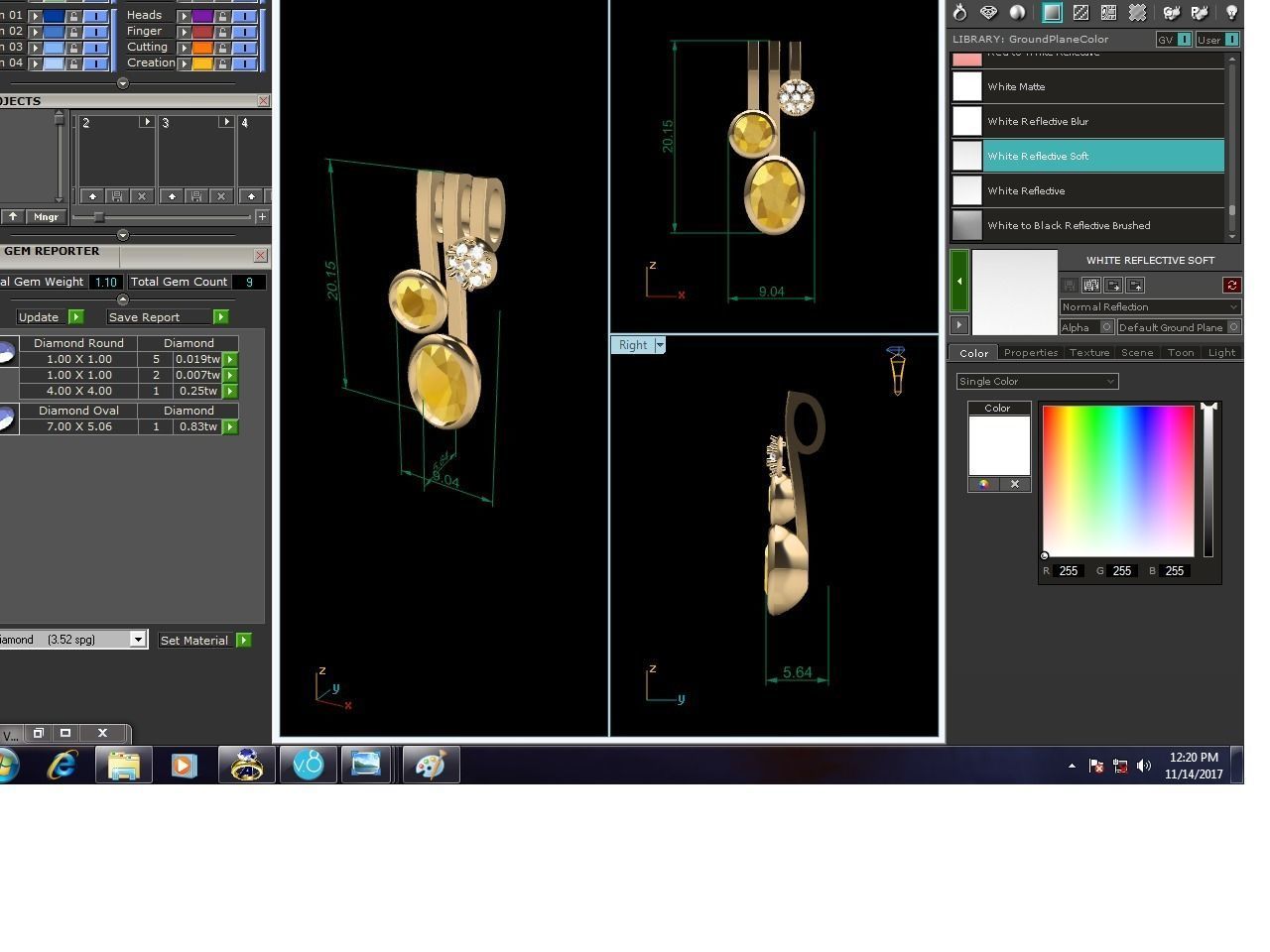This screenshot has width=1270, height=952.
Task: Click the Mngr button
Action: click(x=46, y=216)
